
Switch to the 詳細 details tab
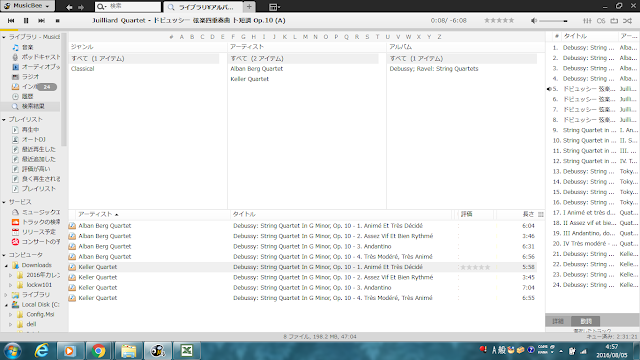click(558, 321)
